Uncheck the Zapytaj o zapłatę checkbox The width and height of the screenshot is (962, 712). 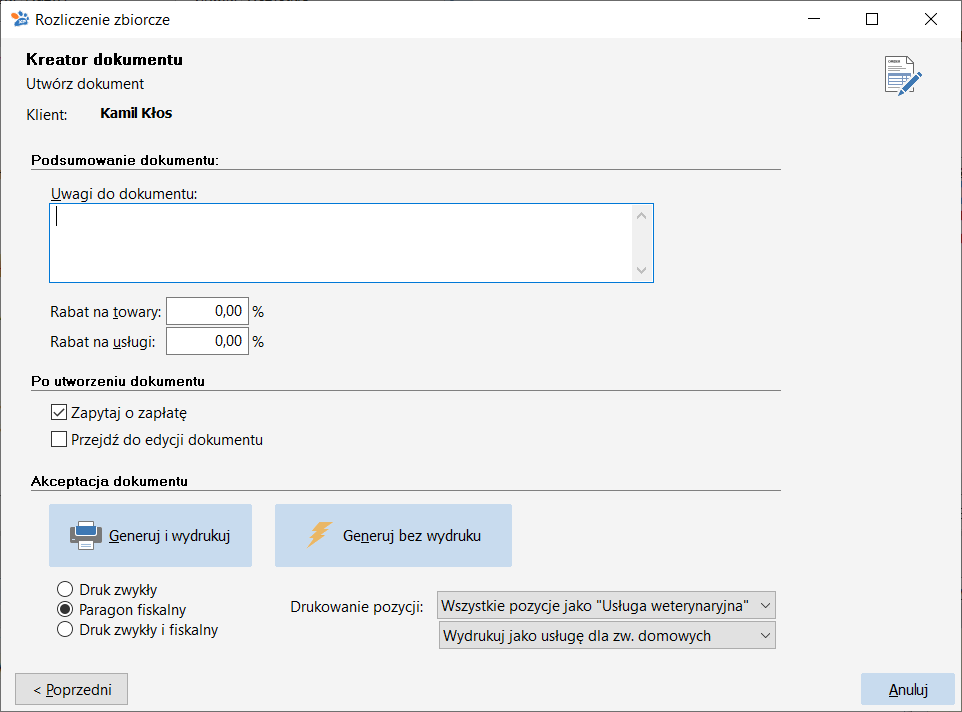point(59,412)
